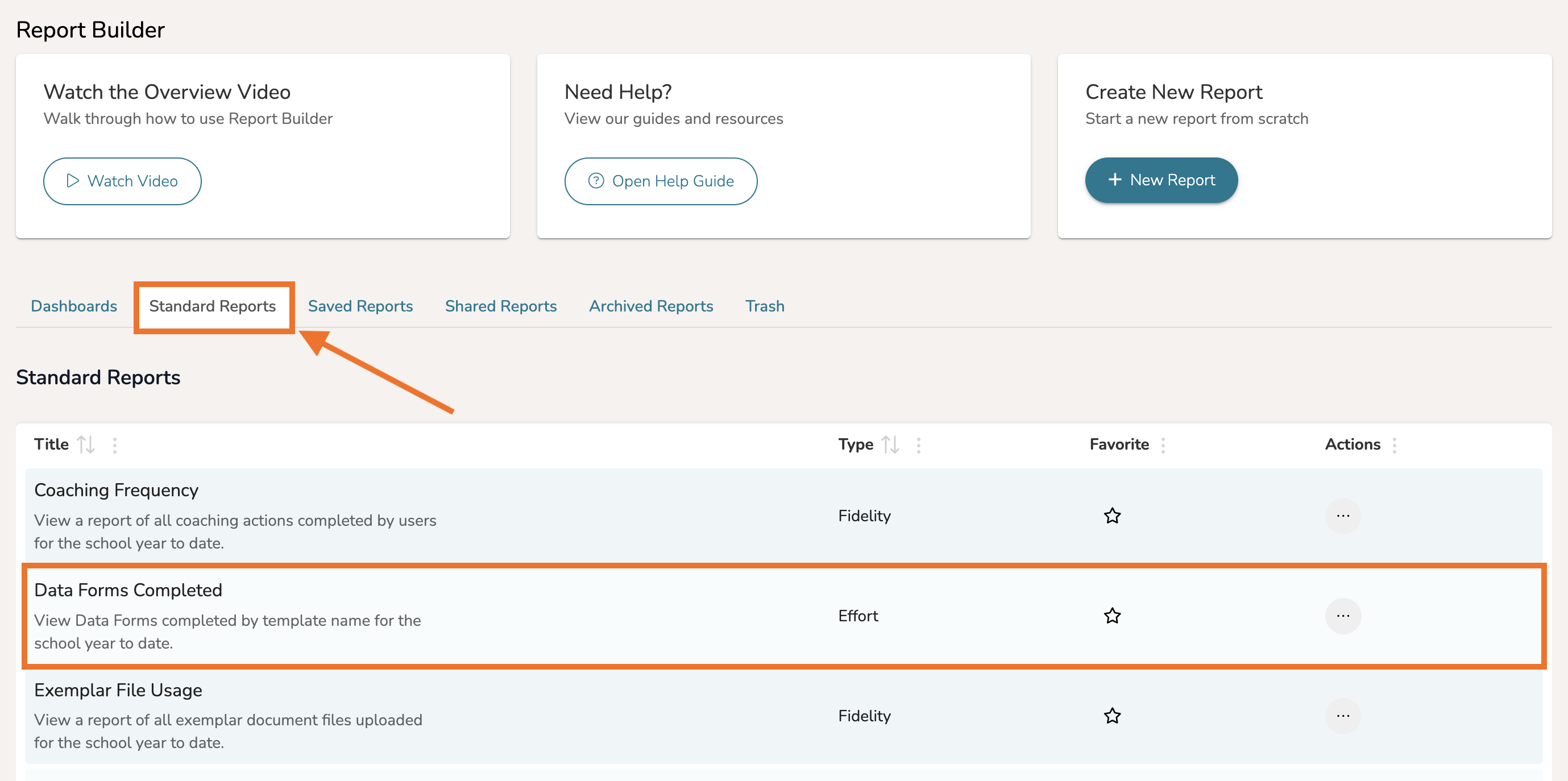
Task: Open actions ellipsis for Exemplar File Usage
Action: (x=1342, y=715)
